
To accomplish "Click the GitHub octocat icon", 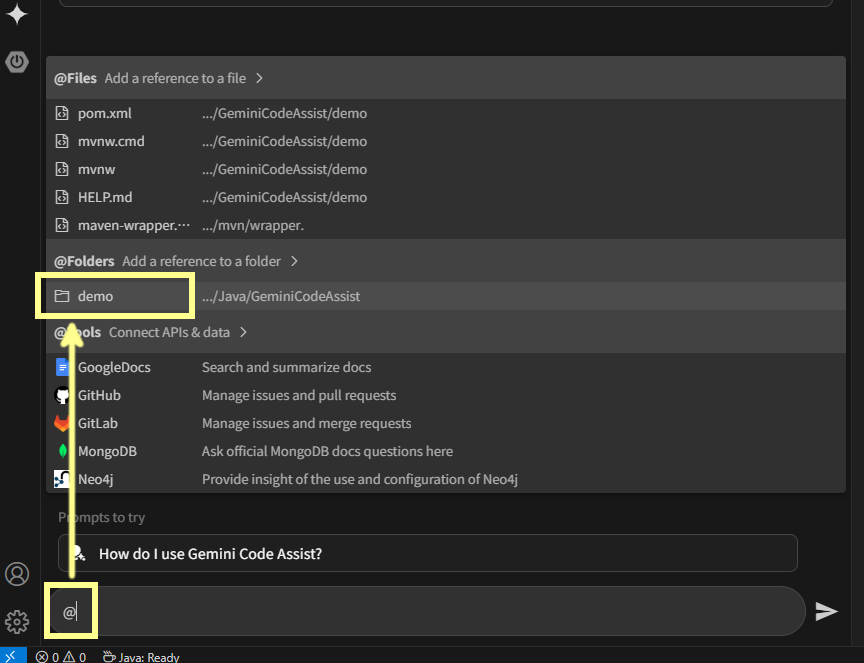I will point(62,395).
